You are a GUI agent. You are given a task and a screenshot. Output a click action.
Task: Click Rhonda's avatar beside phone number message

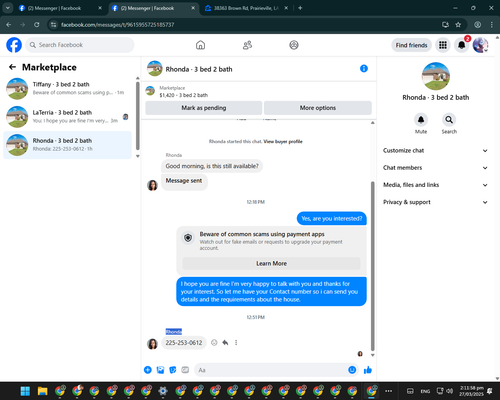(x=152, y=344)
